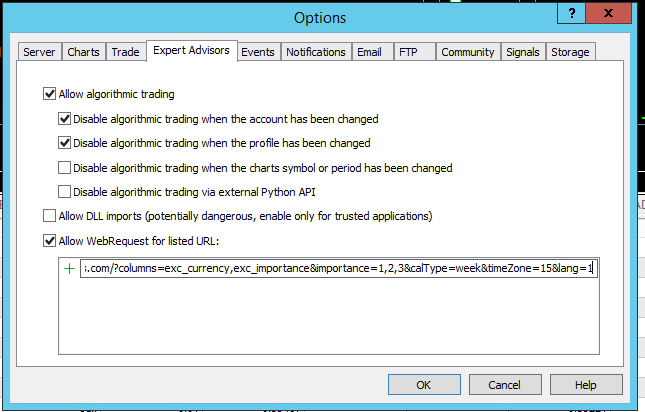
Task: Enable disable trading on chart symbol change
Action: (x=65, y=168)
